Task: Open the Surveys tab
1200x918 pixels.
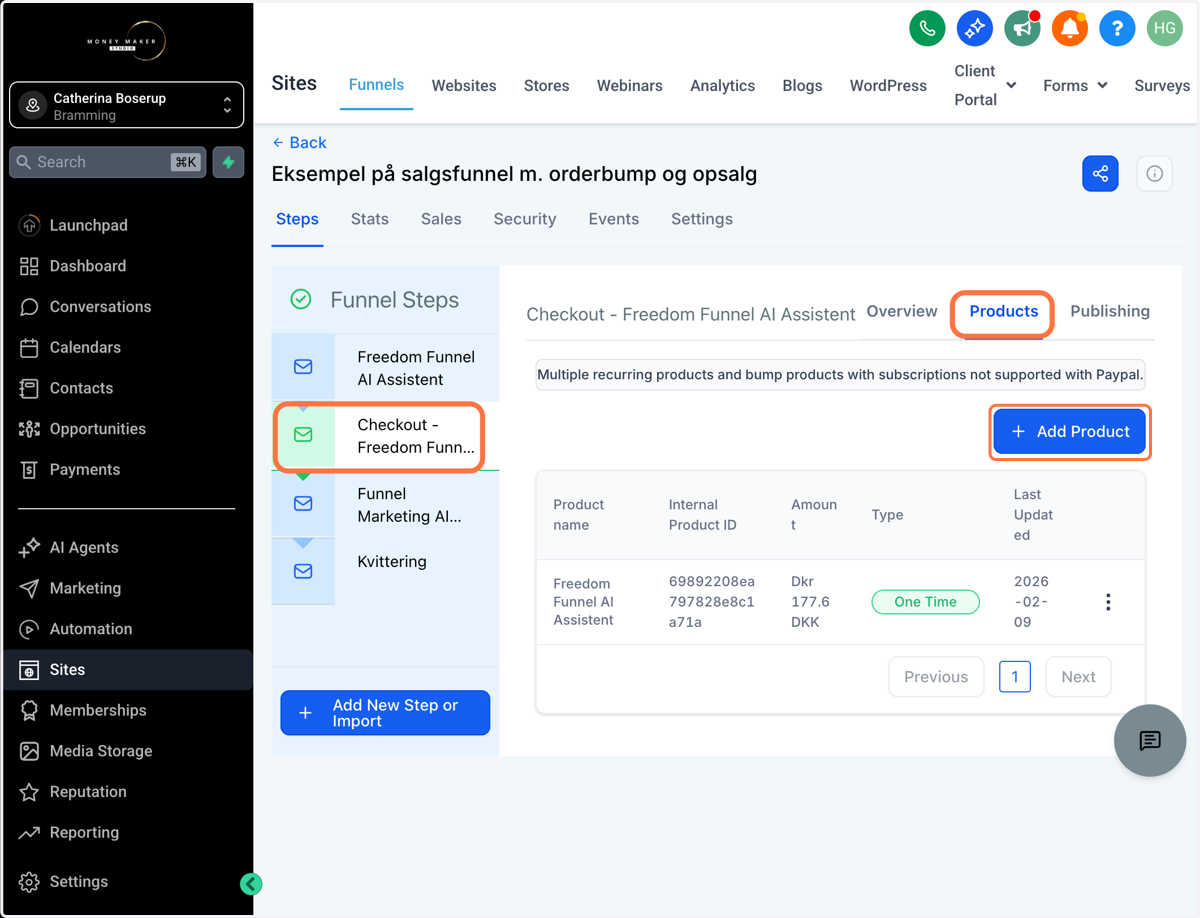Action: [x=1162, y=86]
